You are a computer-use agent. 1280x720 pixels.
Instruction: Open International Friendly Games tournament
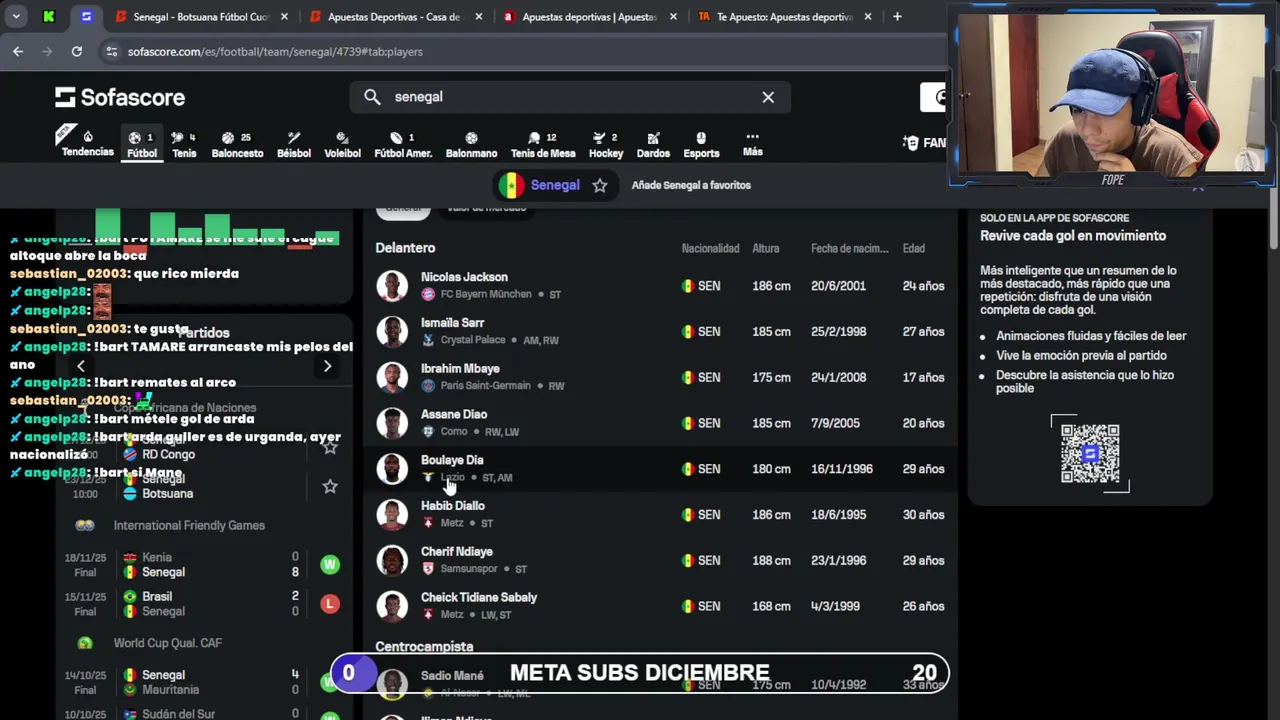189,525
